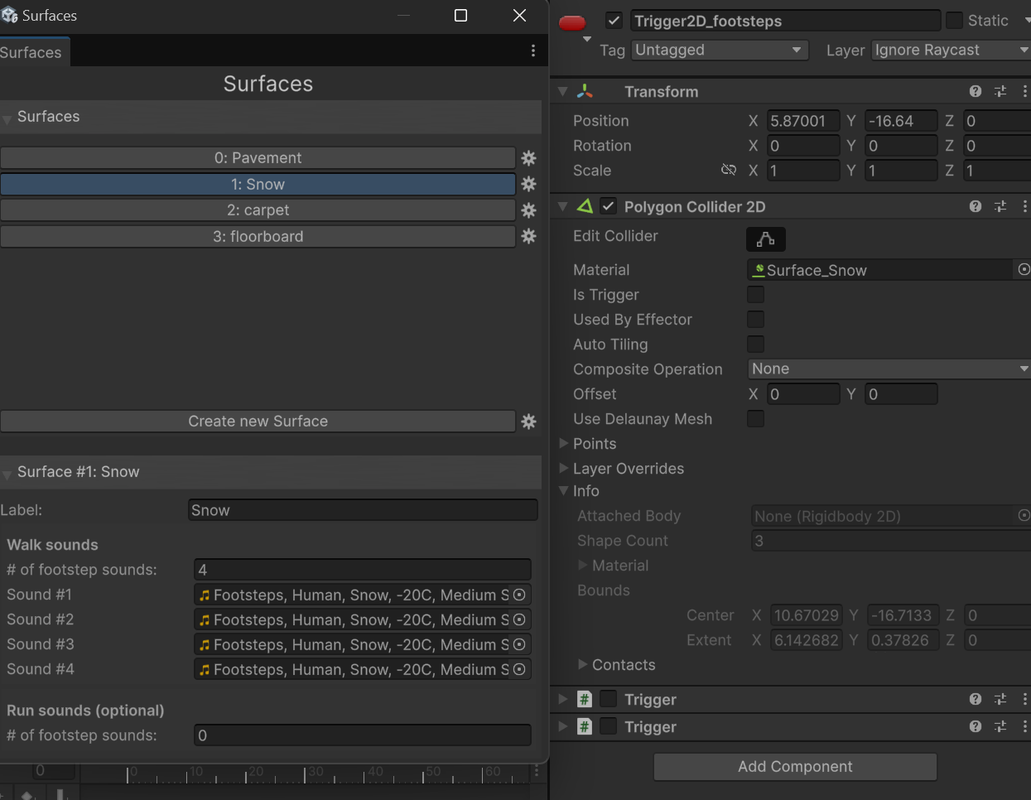Open the Tag dropdown showing Untagged
This screenshot has height=800, width=1031.
(718, 50)
